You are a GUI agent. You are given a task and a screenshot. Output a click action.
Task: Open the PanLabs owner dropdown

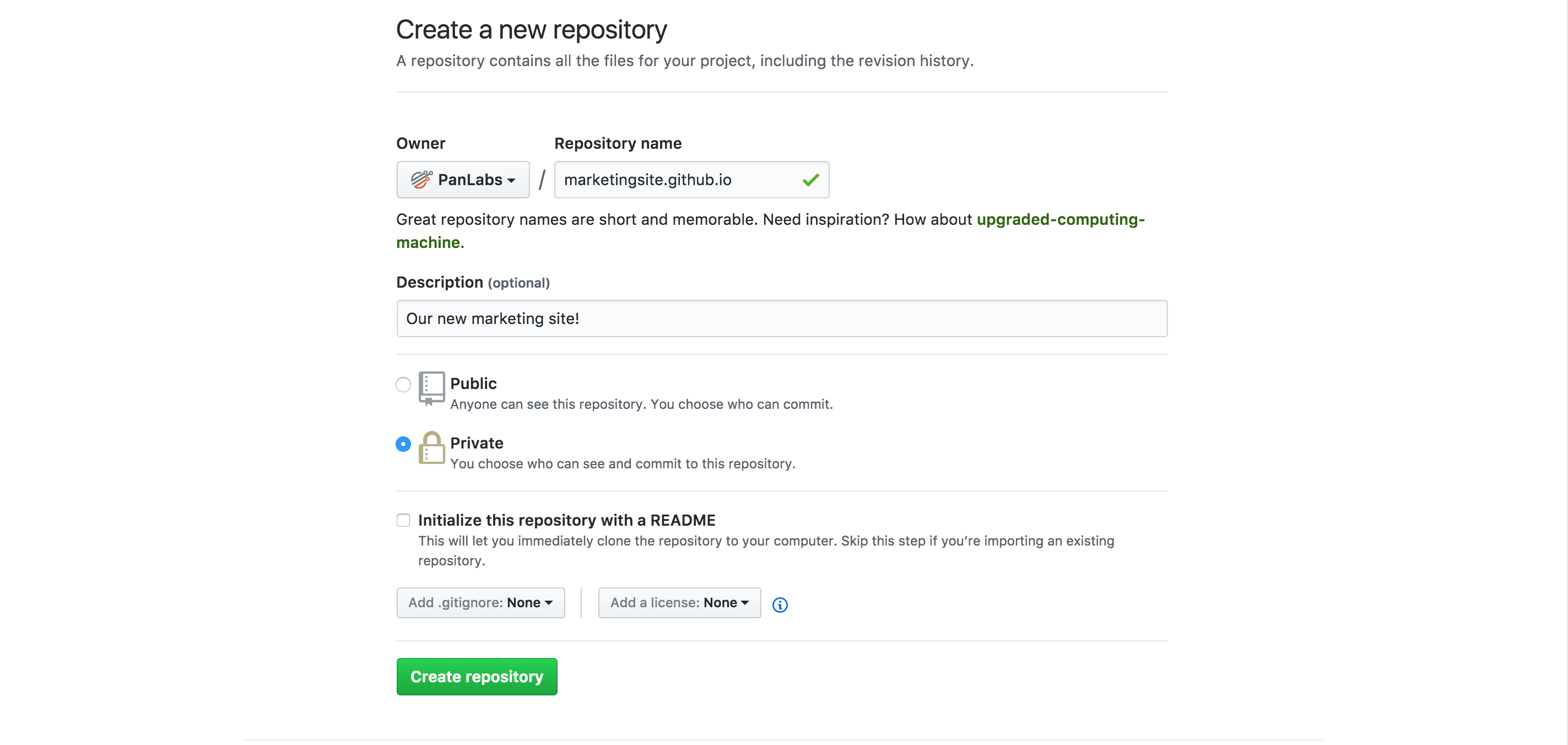click(463, 180)
